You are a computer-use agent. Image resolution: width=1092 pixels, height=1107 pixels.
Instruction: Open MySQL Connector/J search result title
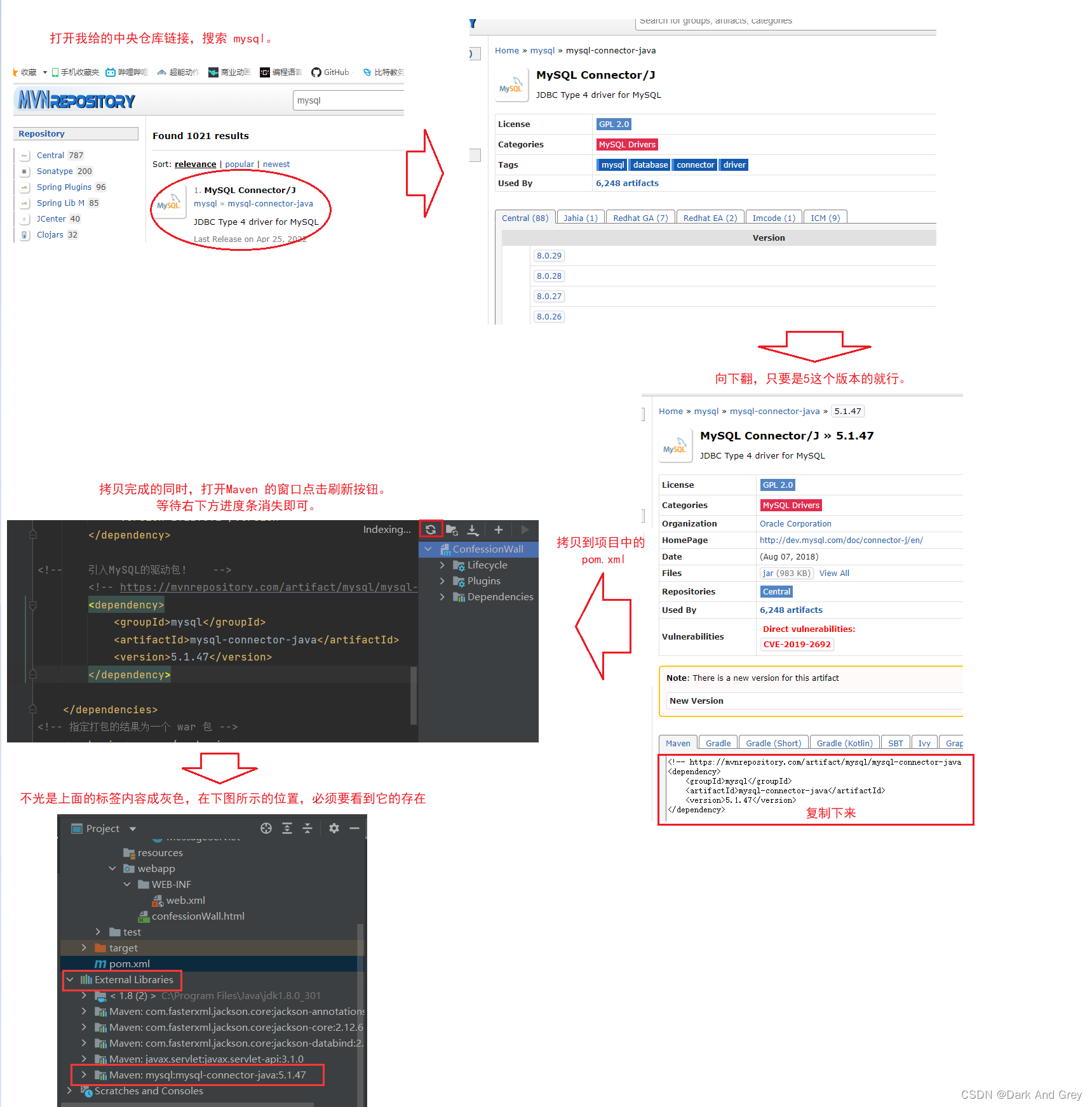pyautogui.click(x=250, y=190)
